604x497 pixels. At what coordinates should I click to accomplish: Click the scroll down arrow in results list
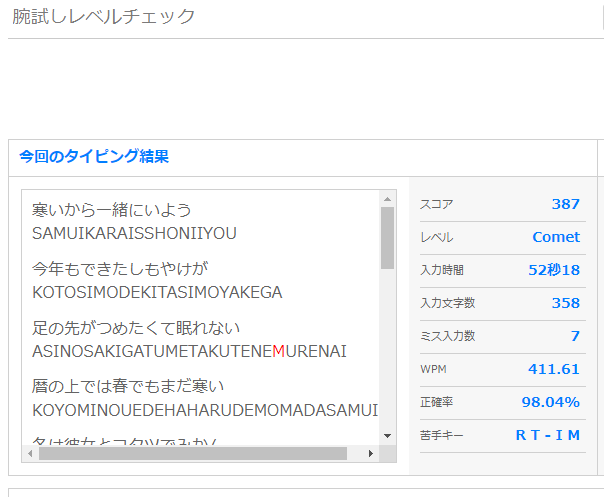[387, 437]
